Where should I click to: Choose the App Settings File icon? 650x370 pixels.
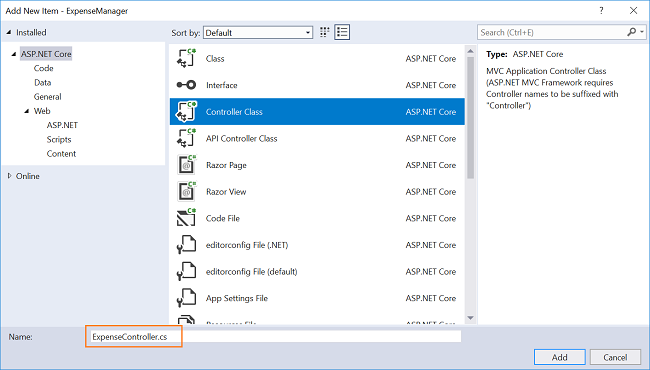coord(186,298)
